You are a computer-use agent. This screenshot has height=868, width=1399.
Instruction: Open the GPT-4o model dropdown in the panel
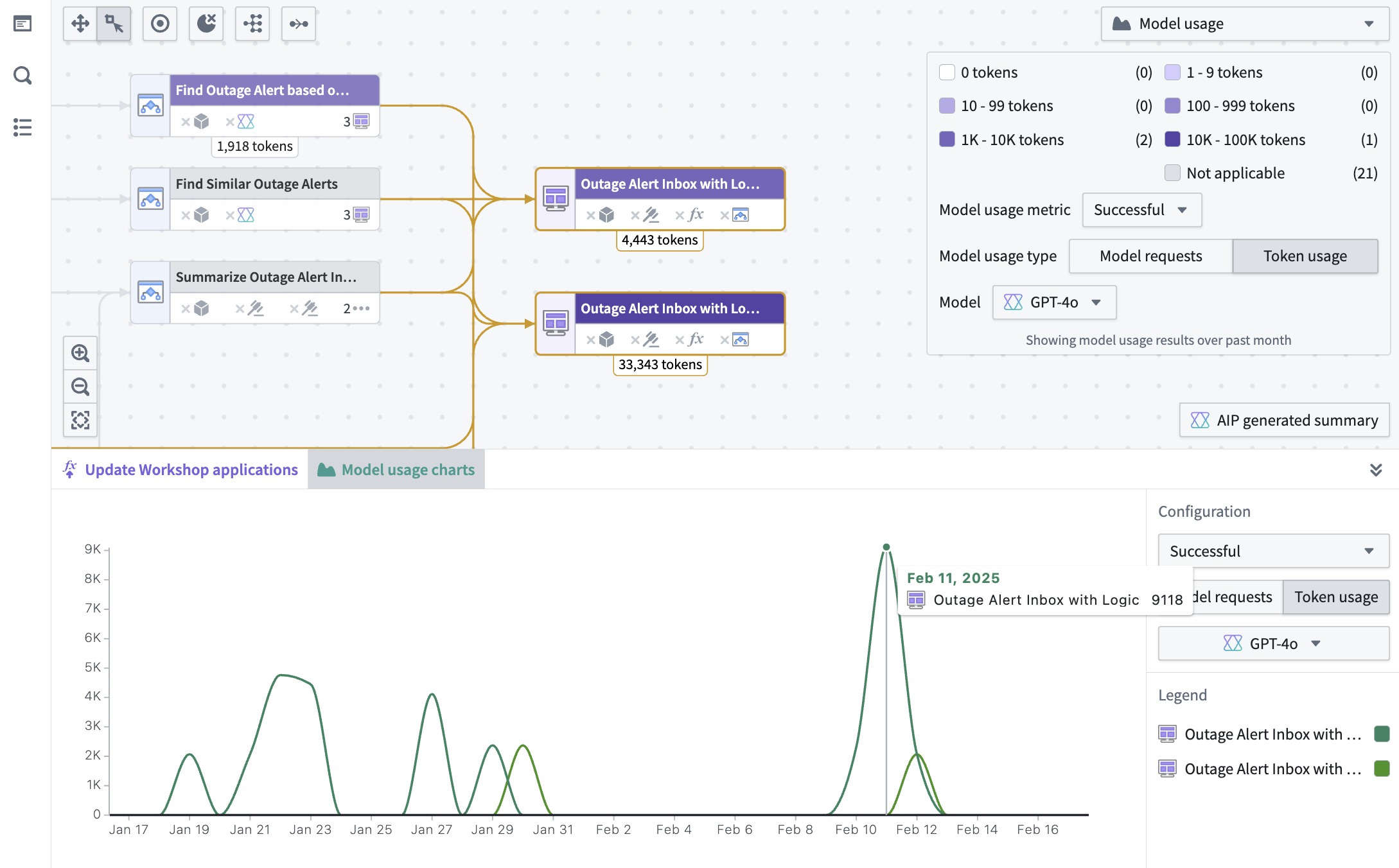(x=1053, y=302)
